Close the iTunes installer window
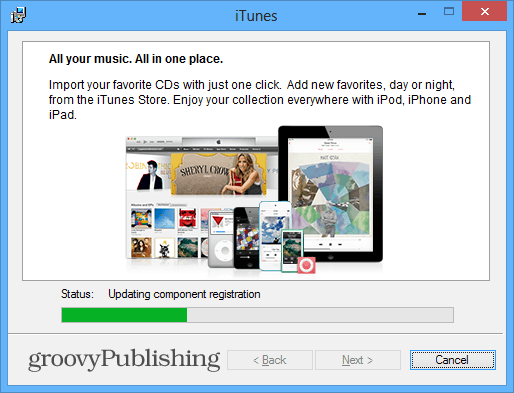The image size is (514, 393). pyautogui.click(x=485, y=12)
